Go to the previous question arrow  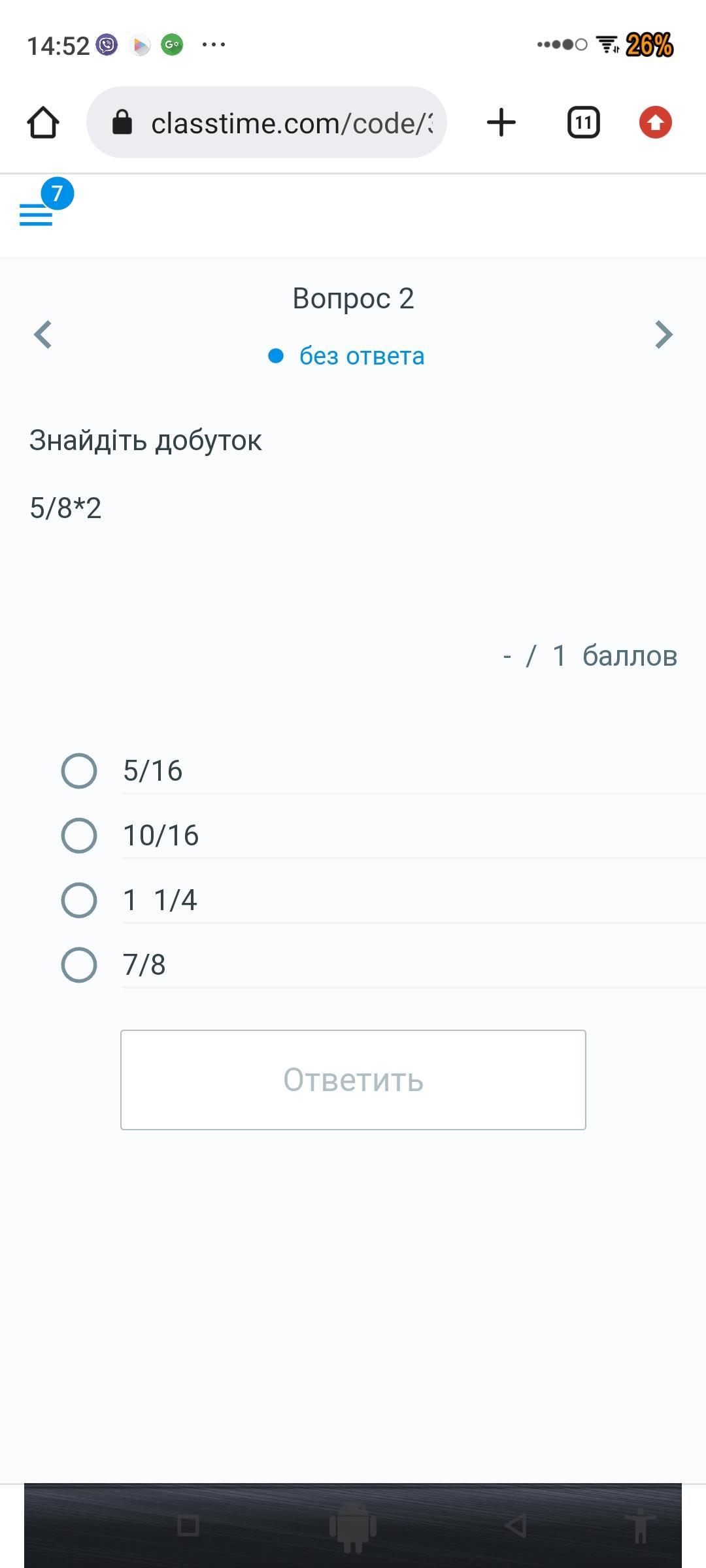[43, 335]
